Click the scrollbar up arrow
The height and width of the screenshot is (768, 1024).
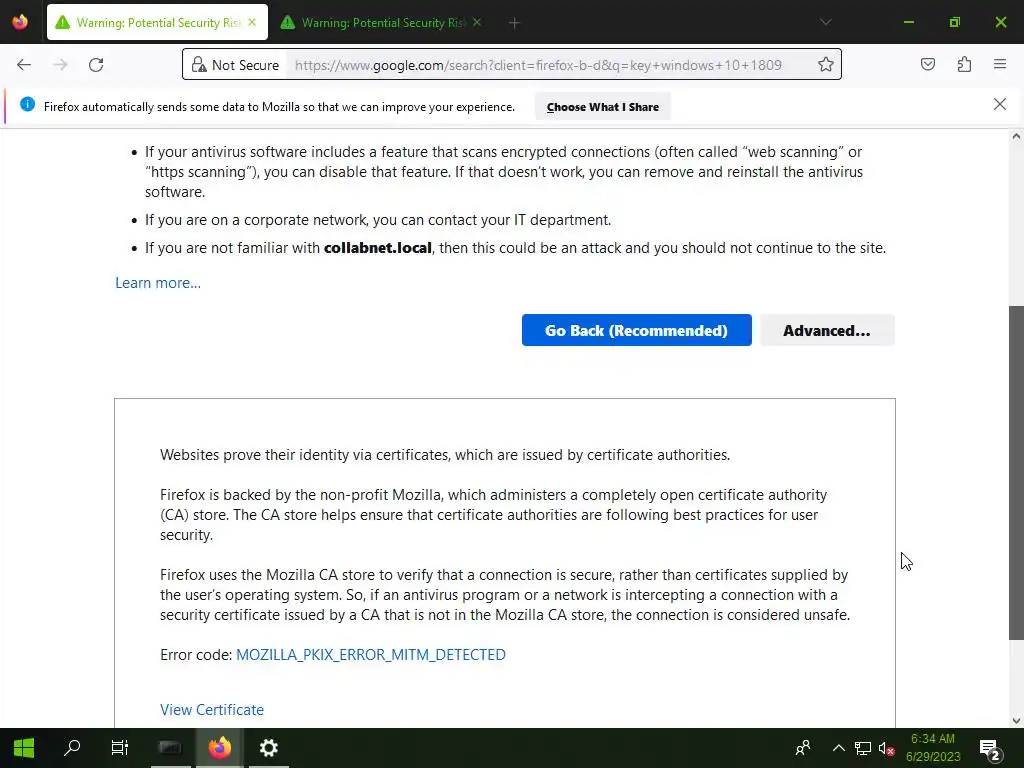tap(1016, 136)
